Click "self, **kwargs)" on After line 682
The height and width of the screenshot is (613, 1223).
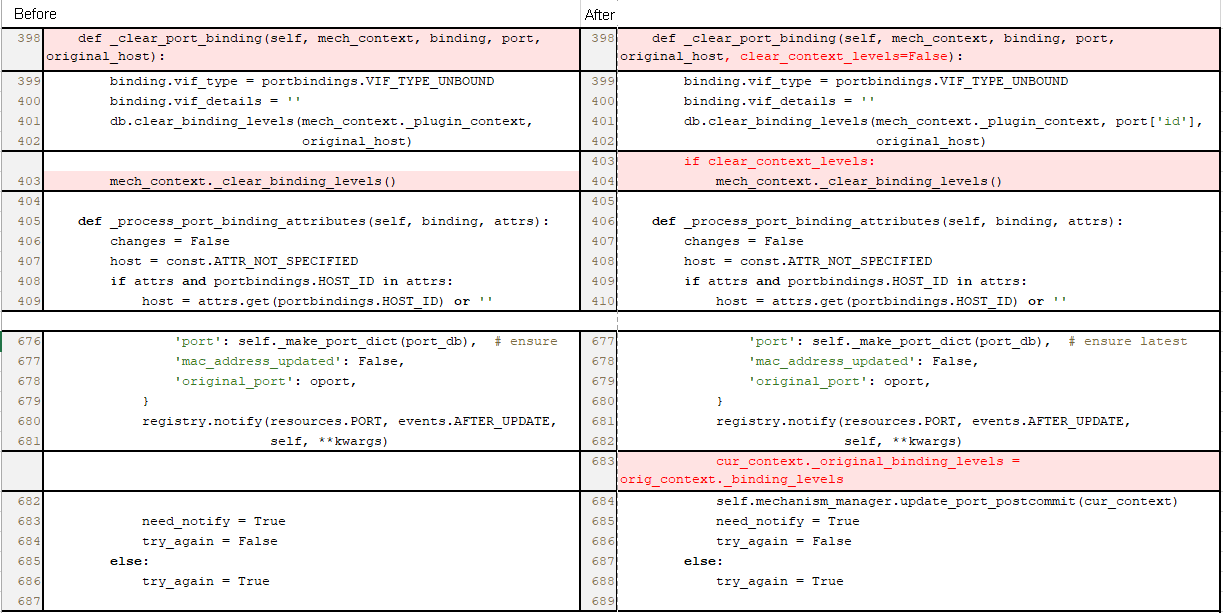(x=903, y=441)
